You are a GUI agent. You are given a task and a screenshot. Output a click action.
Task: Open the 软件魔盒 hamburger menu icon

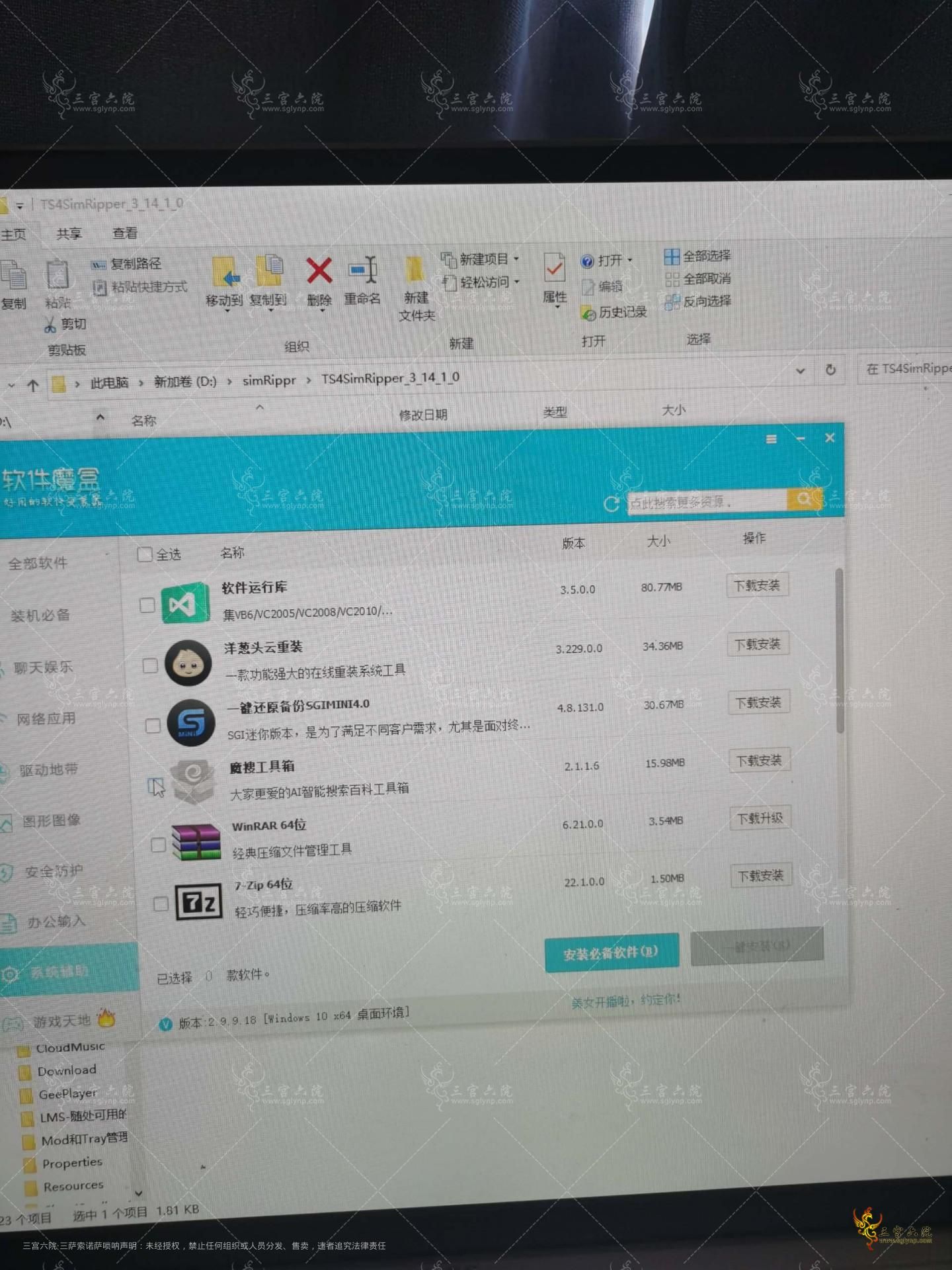point(771,439)
